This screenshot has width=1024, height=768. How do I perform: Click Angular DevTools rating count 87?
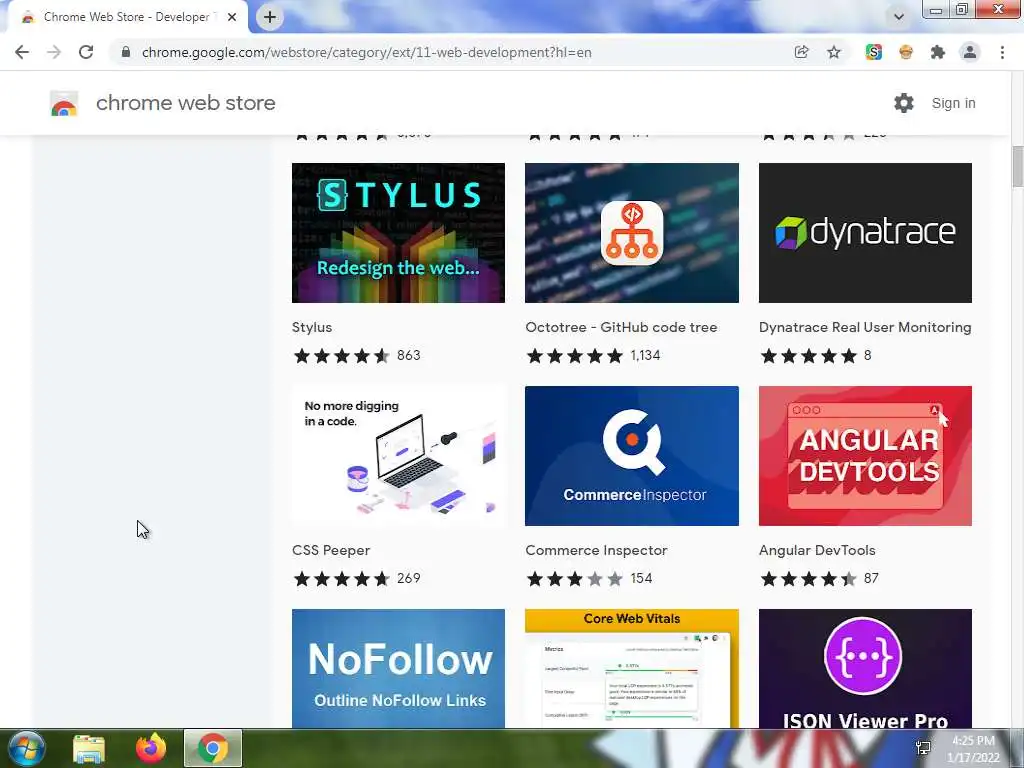tap(871, 578)
